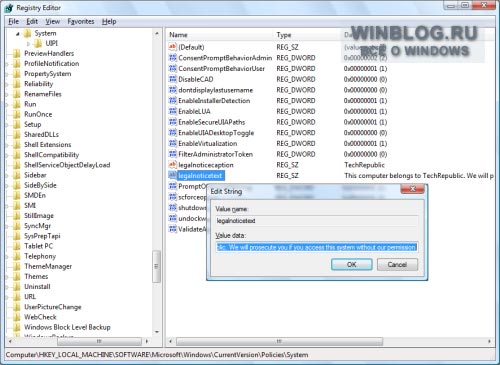Click the string icon beside (Default)

(173, 47)
